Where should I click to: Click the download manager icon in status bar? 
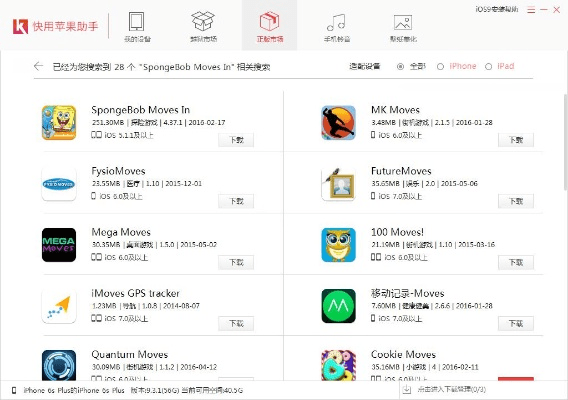tap(407, 390)
